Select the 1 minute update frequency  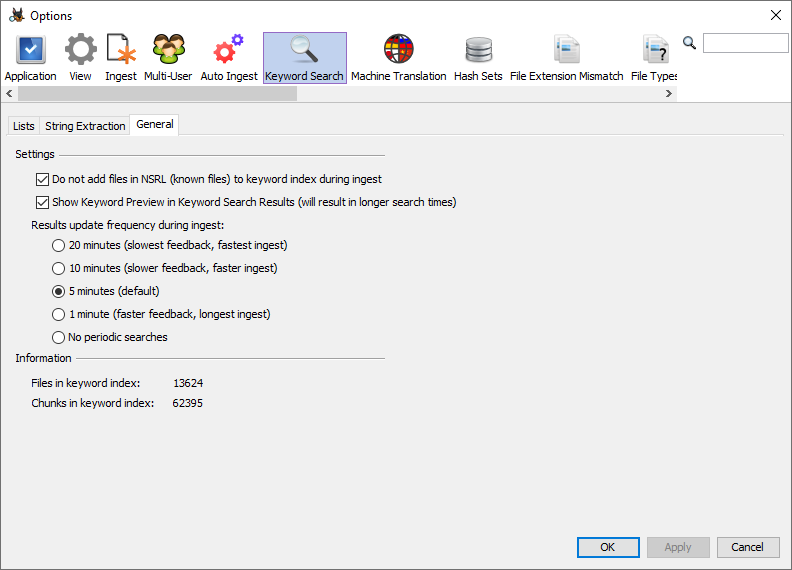coord(59,314)
